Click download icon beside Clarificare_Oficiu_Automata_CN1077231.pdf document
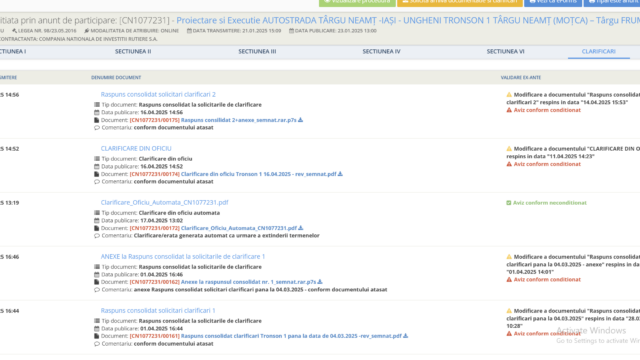This screenshot has height=360, width=640. (x=300, y=228)
